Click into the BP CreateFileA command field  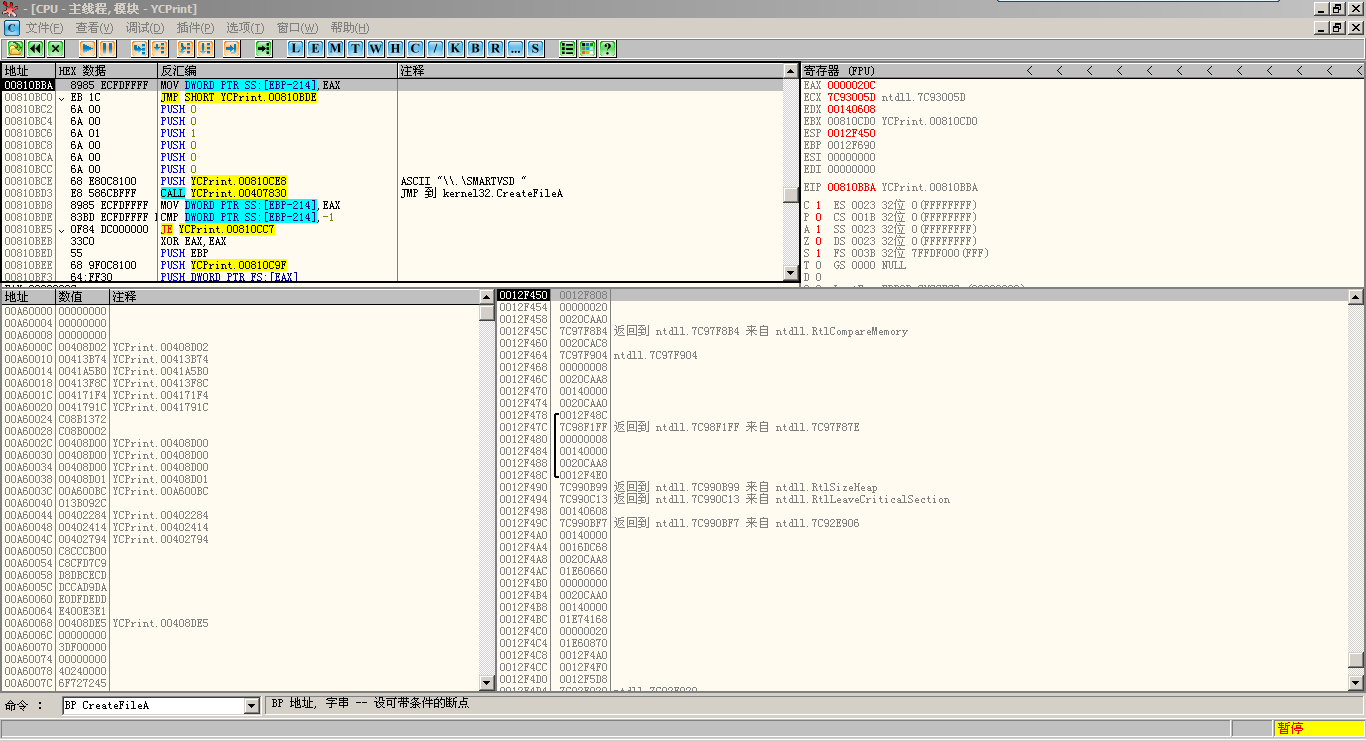(x=154, y=706)
